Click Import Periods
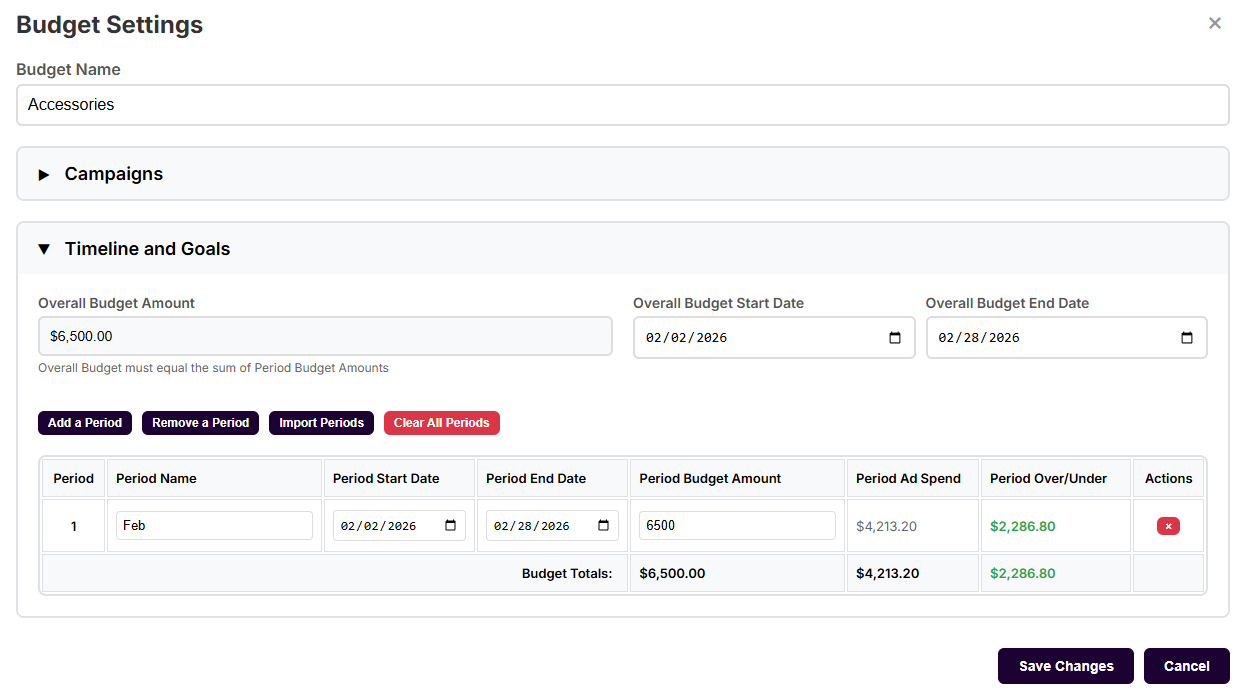 click(321, 422)
